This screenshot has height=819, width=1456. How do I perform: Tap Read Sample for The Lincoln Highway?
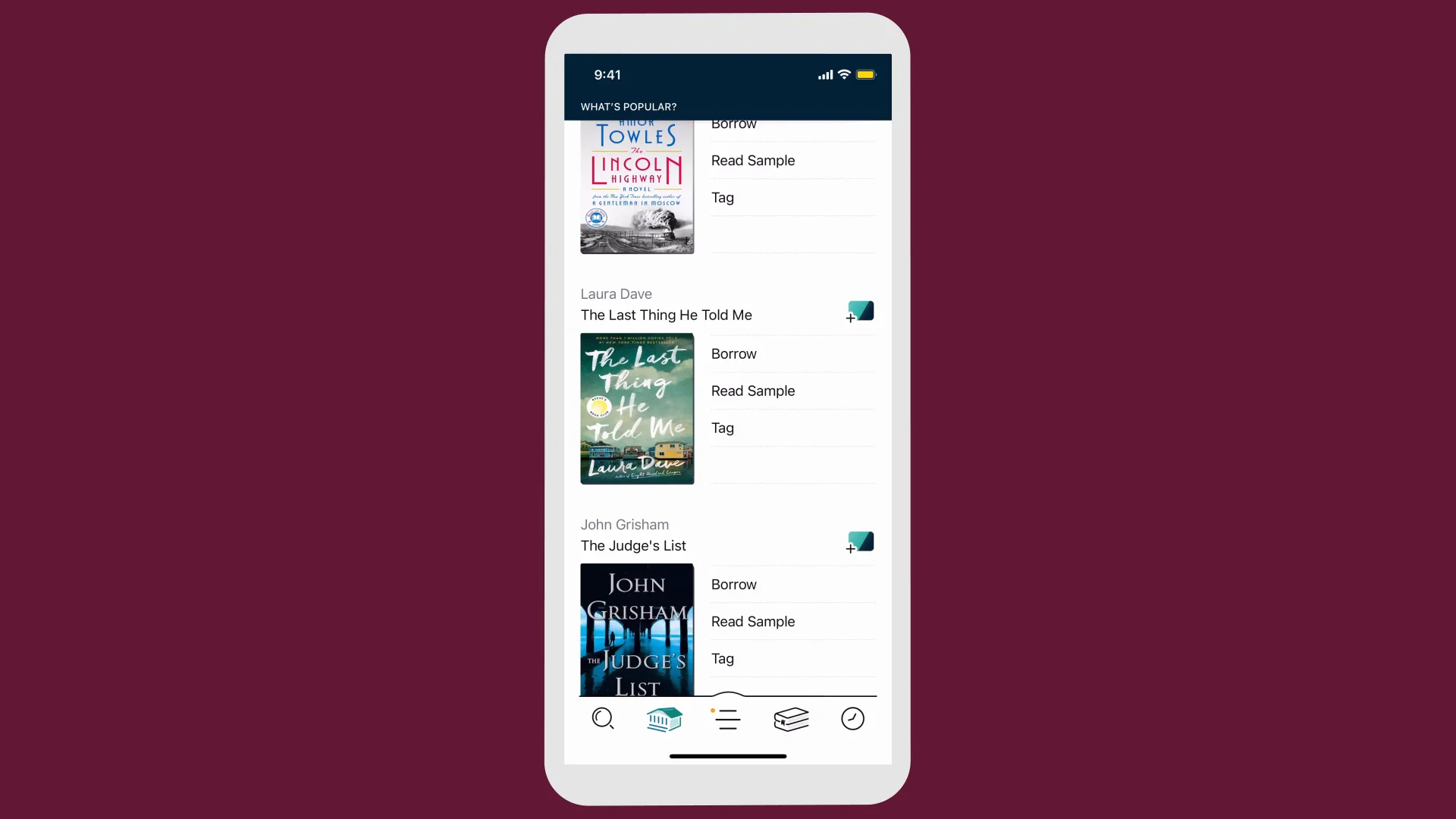(x=753, y=160)
